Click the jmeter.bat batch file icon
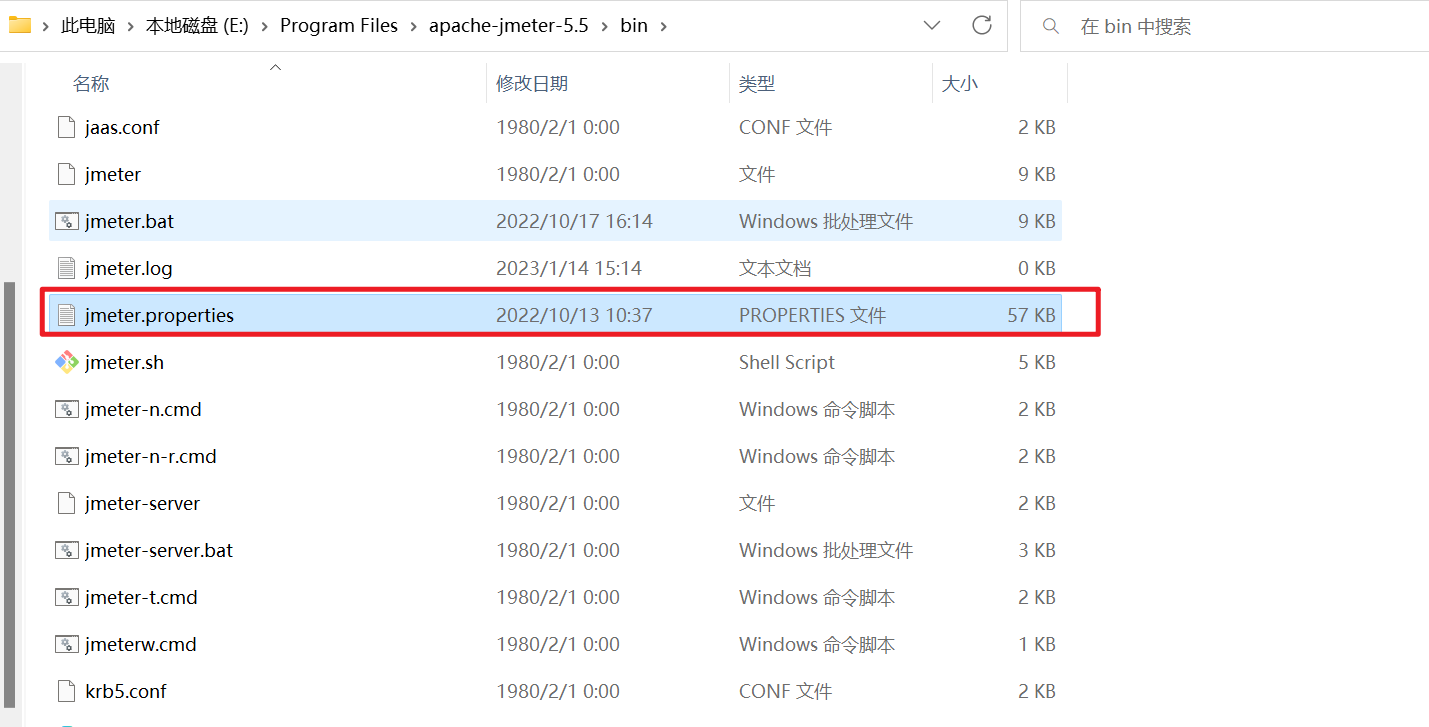This screenshot has width=1429, height=727. point(66,221)
